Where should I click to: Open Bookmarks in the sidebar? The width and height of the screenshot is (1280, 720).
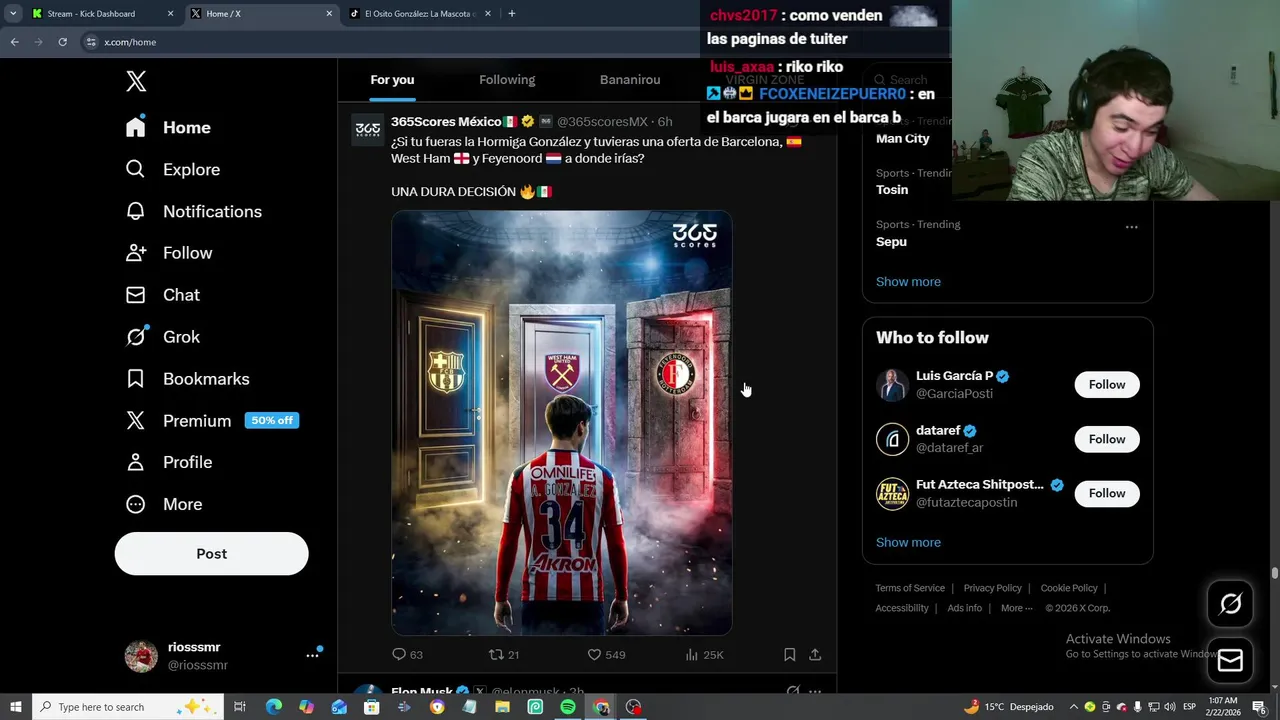187,379
